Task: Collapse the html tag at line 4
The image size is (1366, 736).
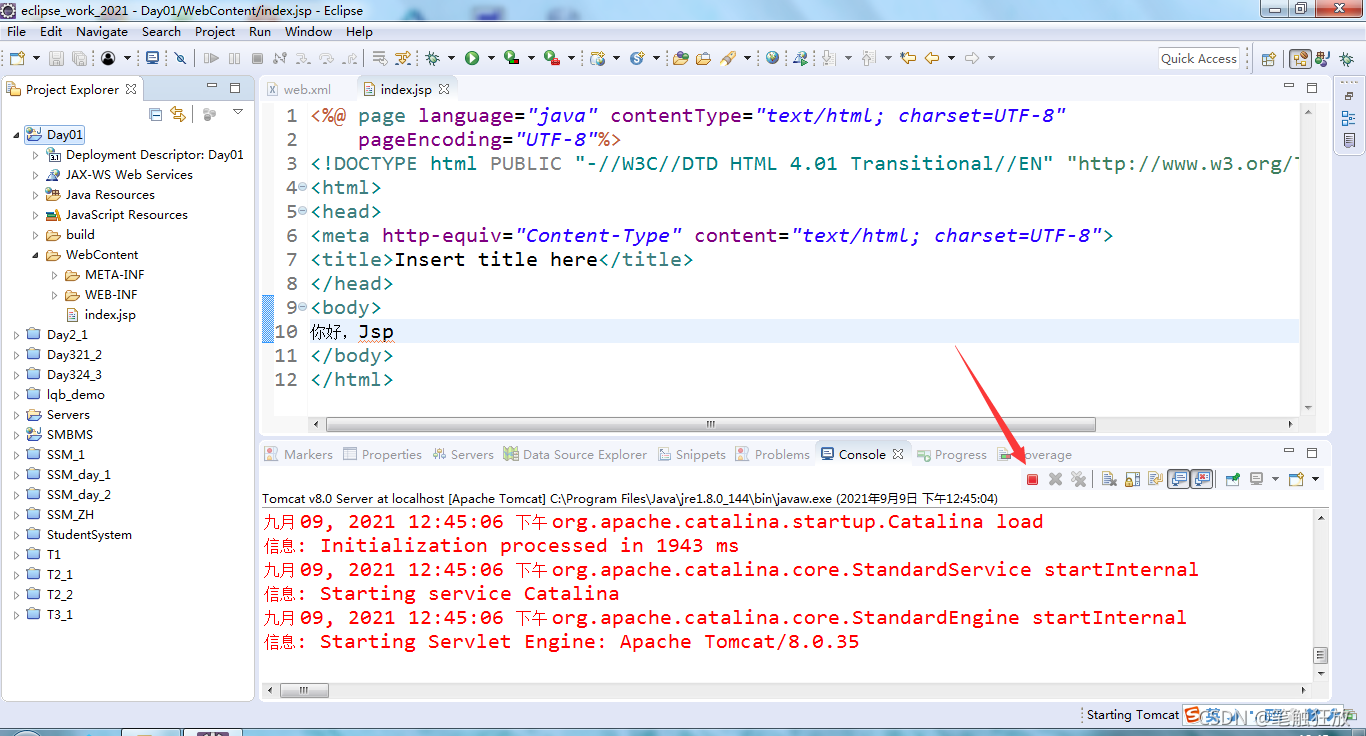Action: (305, 188)
